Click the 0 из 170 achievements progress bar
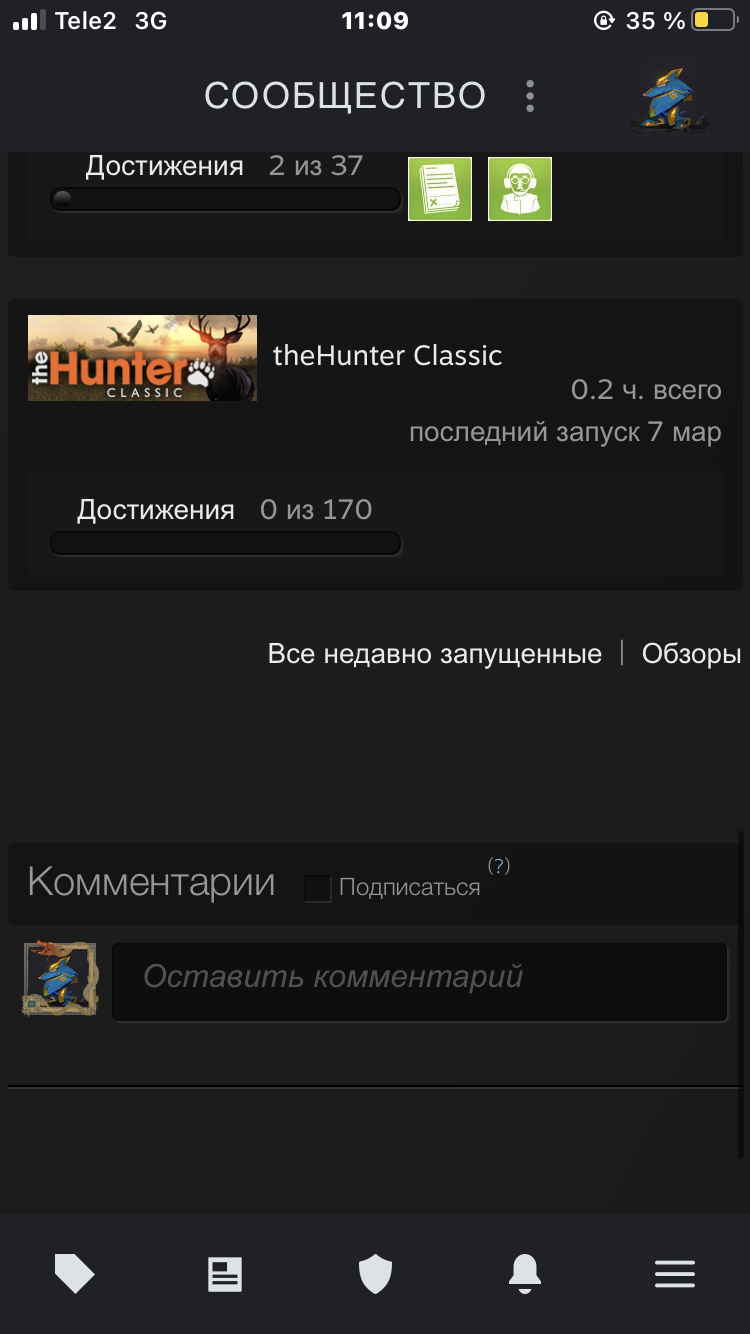 [x=226, y=543]
